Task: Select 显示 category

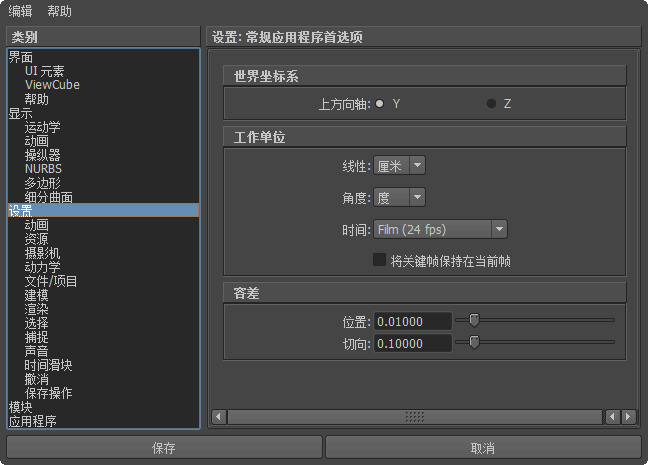Action: [x=103, y=113]
